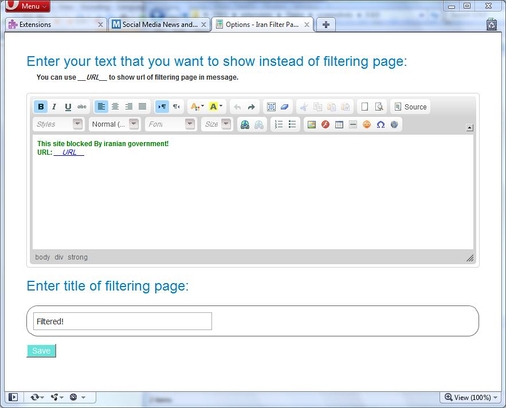Paste as plain text
This screenshot has width=506, height=408.
(x=345, y=107)
